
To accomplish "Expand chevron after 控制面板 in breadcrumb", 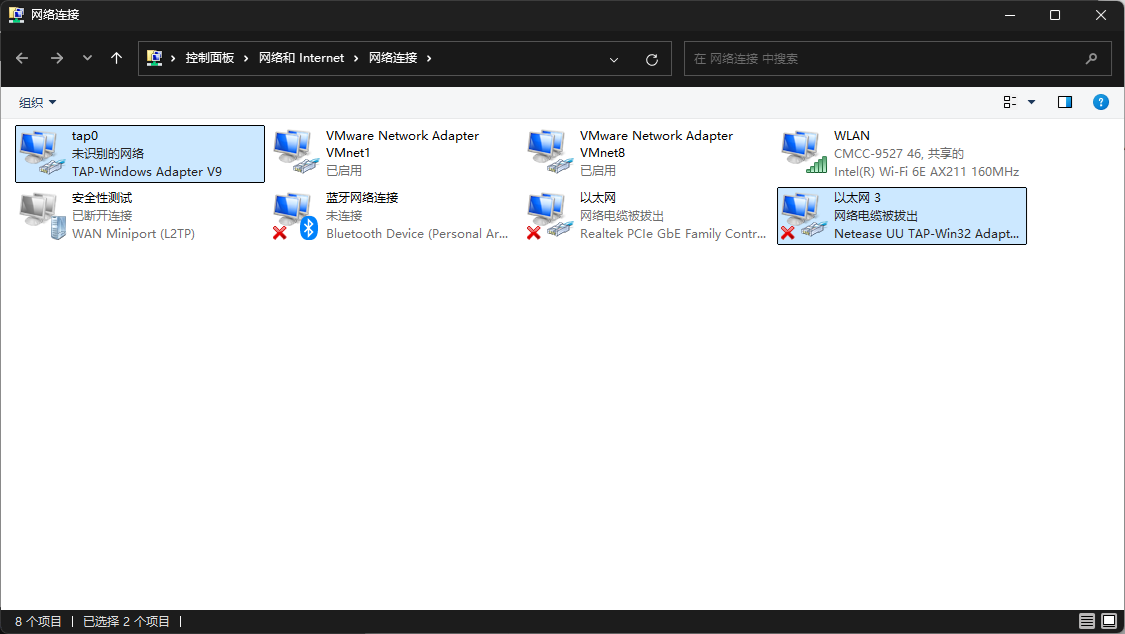I will (245, 58).
